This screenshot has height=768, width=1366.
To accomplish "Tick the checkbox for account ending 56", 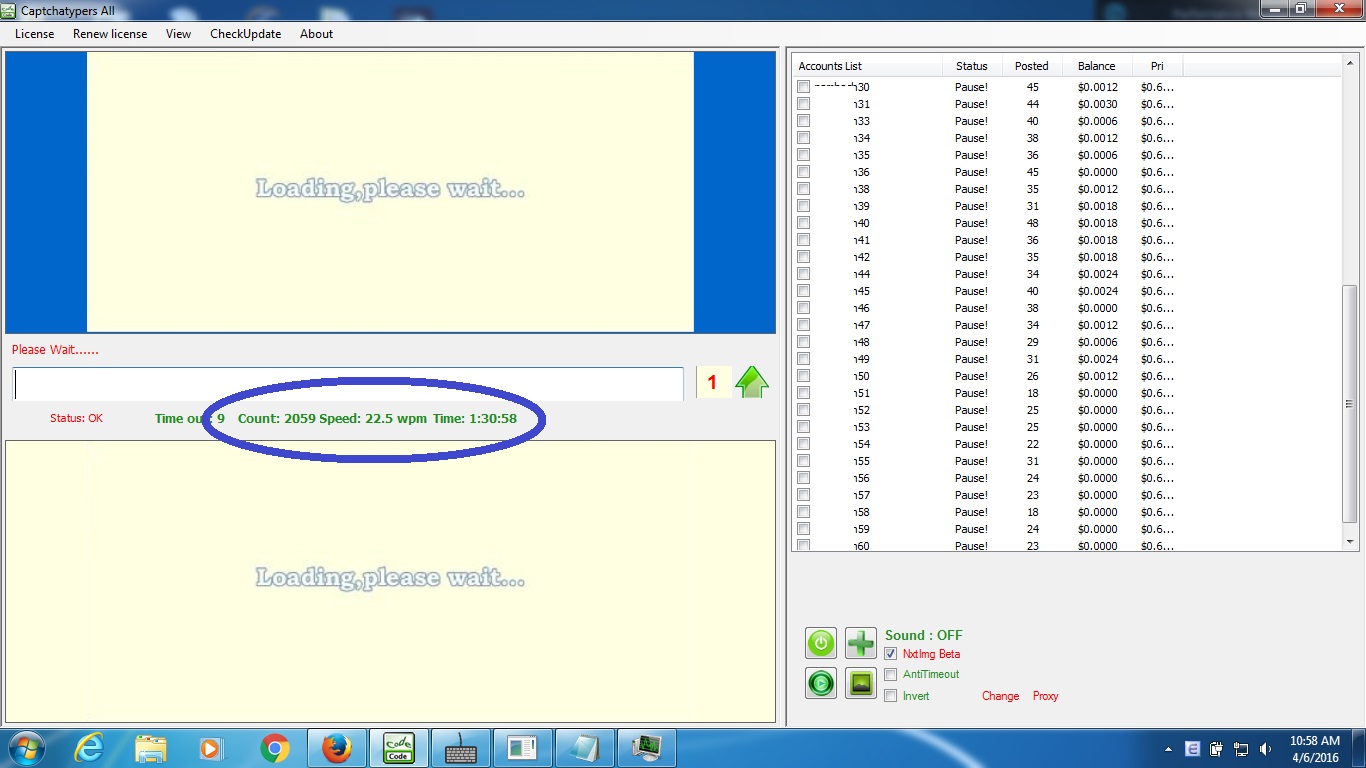I will click(x=803, y=478).
